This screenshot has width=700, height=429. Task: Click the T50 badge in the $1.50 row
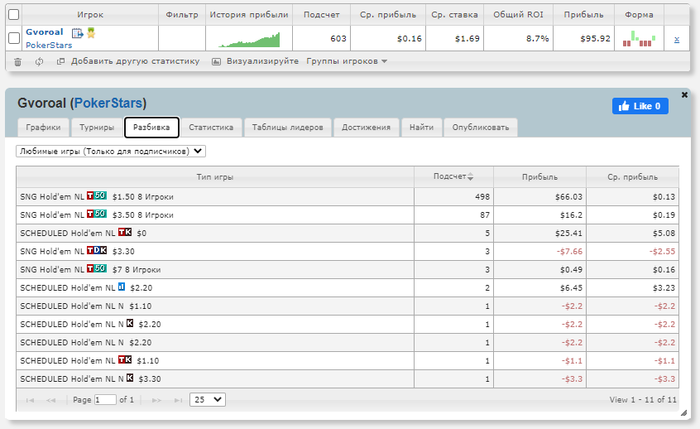(96, 196)
